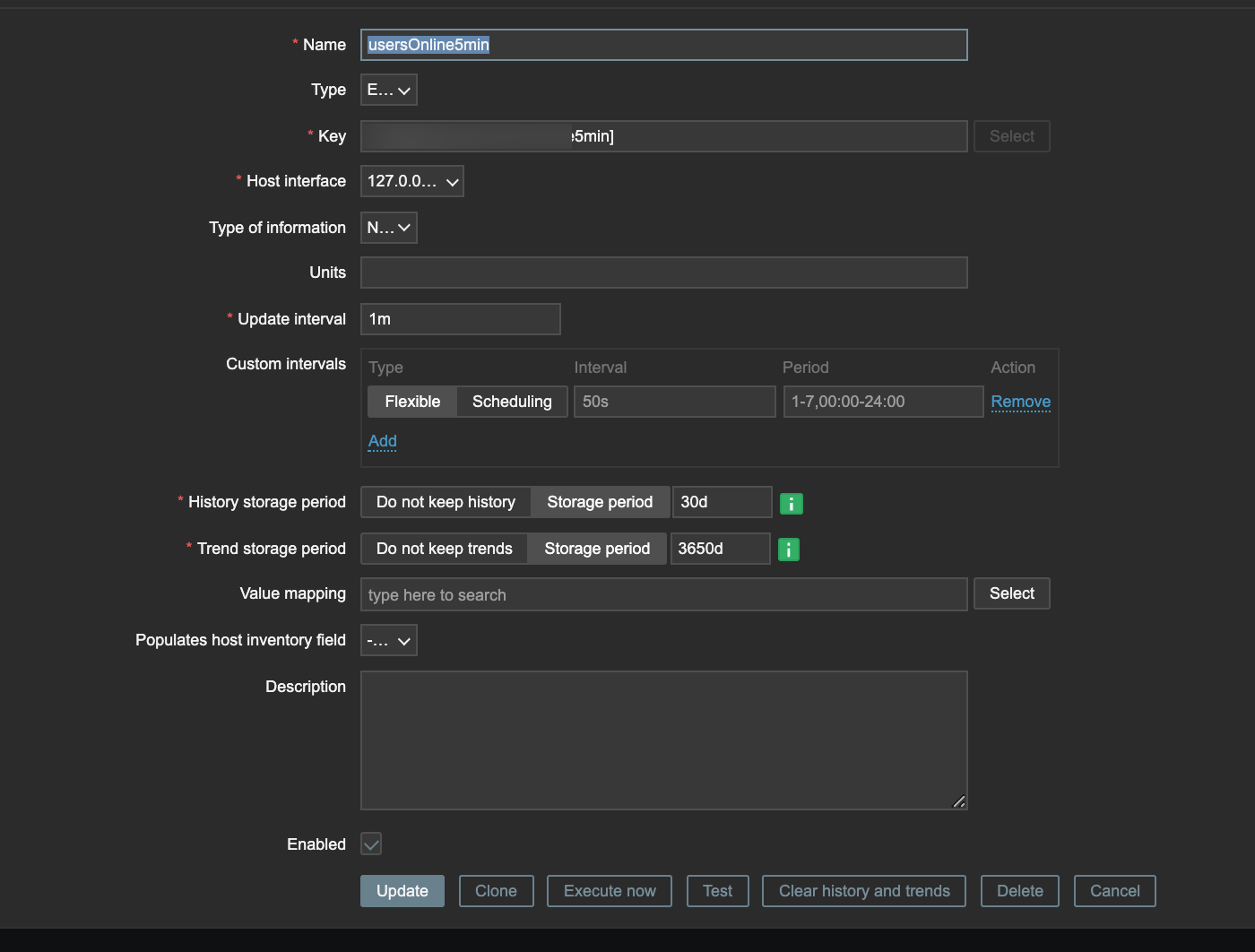This screenshot has height=952, width=1255.
Task: Toggle the Enabled checkbox
Action: pos(371,844)
